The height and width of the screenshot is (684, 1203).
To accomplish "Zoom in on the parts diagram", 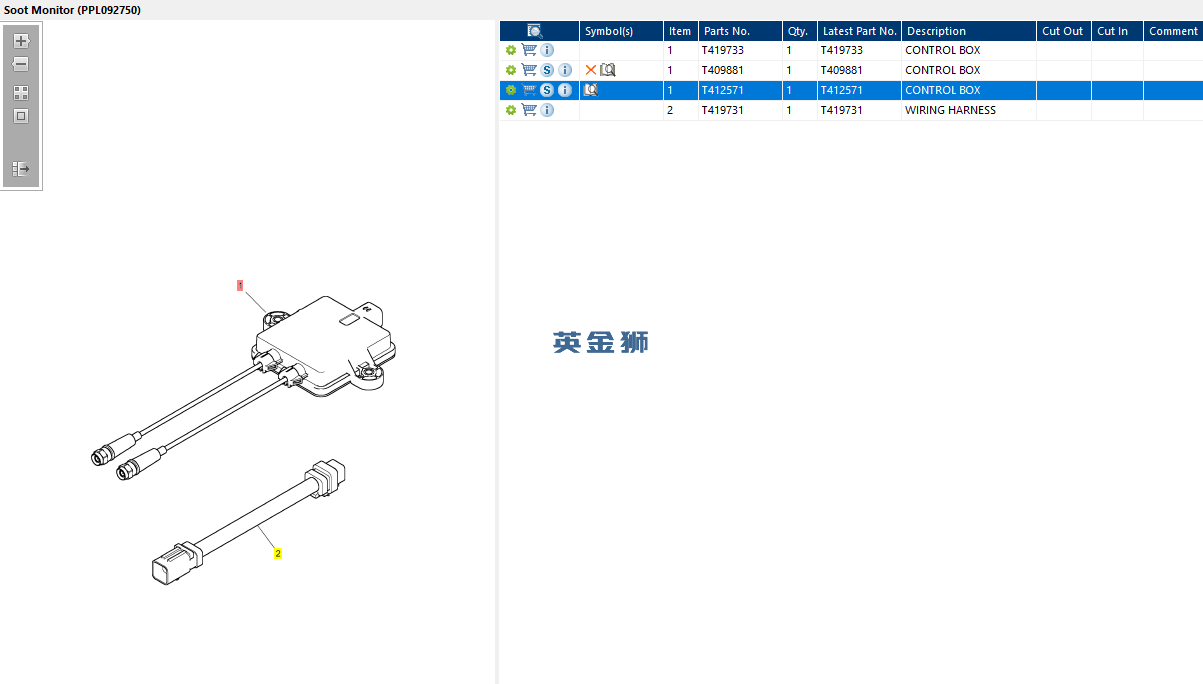I will [21, 41].
